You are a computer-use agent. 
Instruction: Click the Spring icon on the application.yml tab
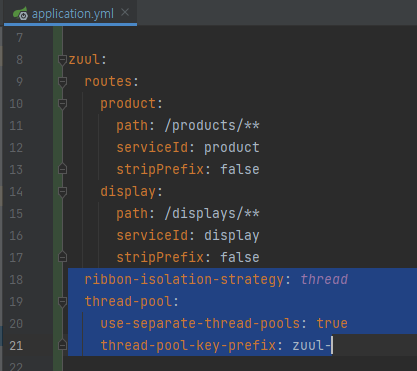pyautogui.click(x=20, y=13)
